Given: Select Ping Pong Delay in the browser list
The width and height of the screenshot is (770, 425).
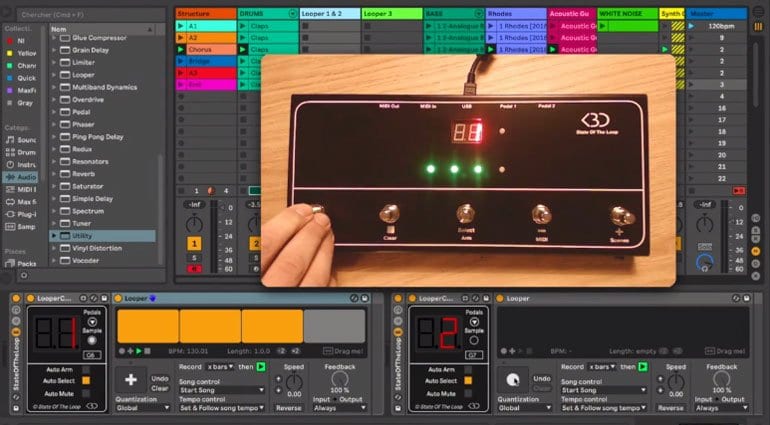Looking at the screenshot, I should pos(98,137).
